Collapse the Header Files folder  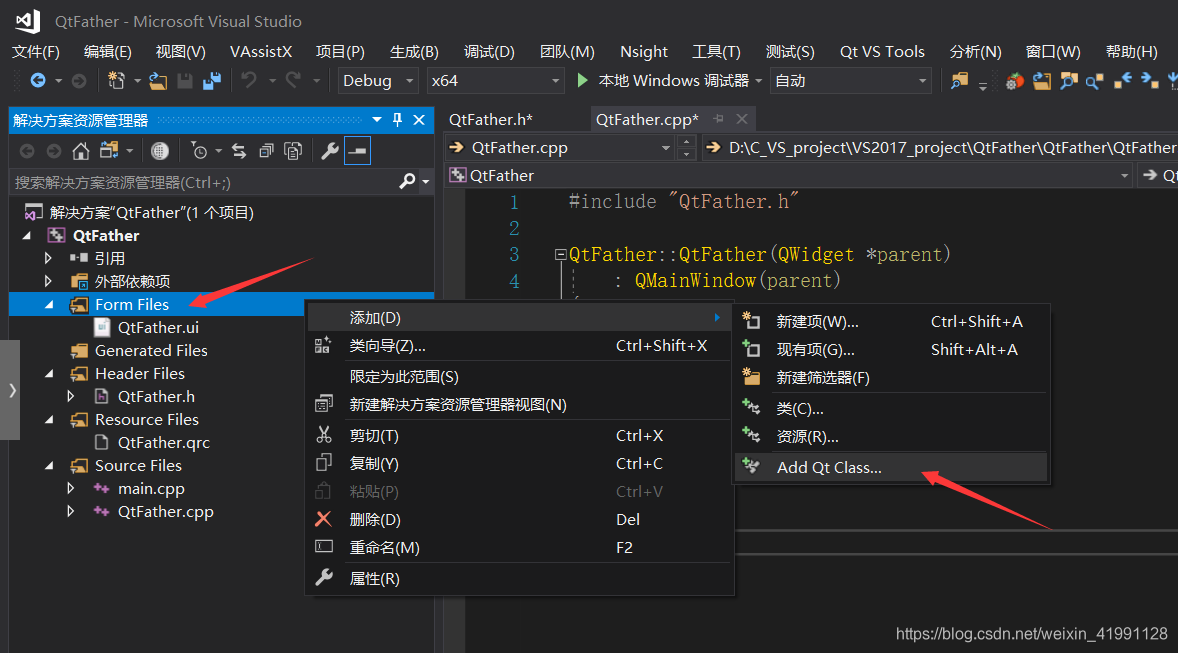pyautogui.click(x=49, y=373)
